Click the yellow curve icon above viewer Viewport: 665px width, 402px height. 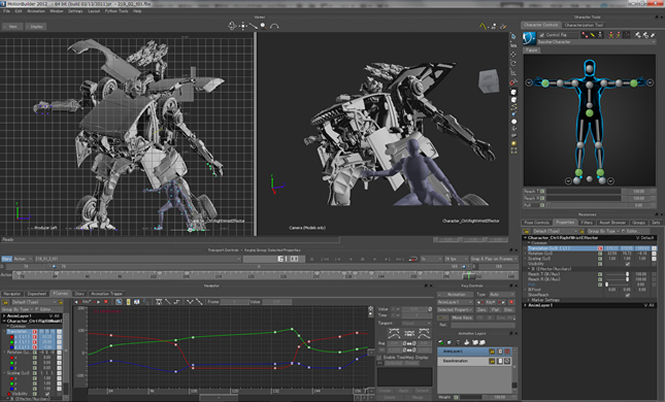tap(483, 26)
